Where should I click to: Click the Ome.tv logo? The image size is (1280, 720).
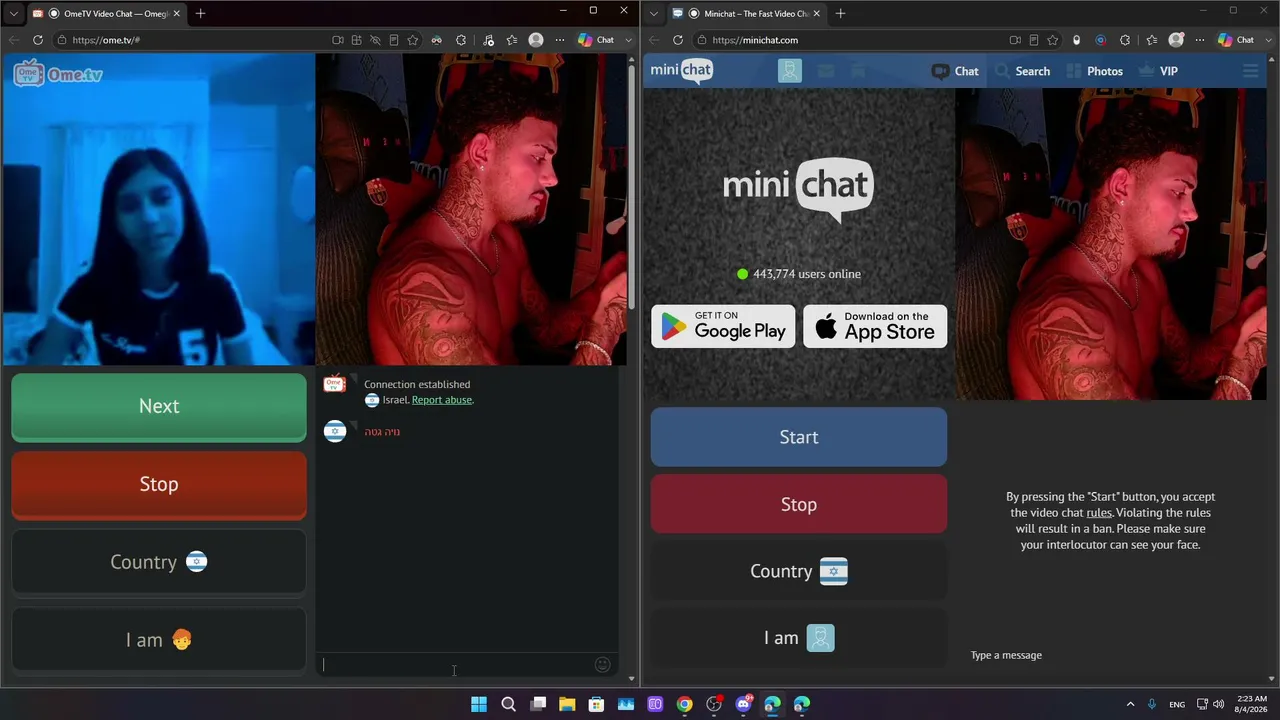click(58, 74)
